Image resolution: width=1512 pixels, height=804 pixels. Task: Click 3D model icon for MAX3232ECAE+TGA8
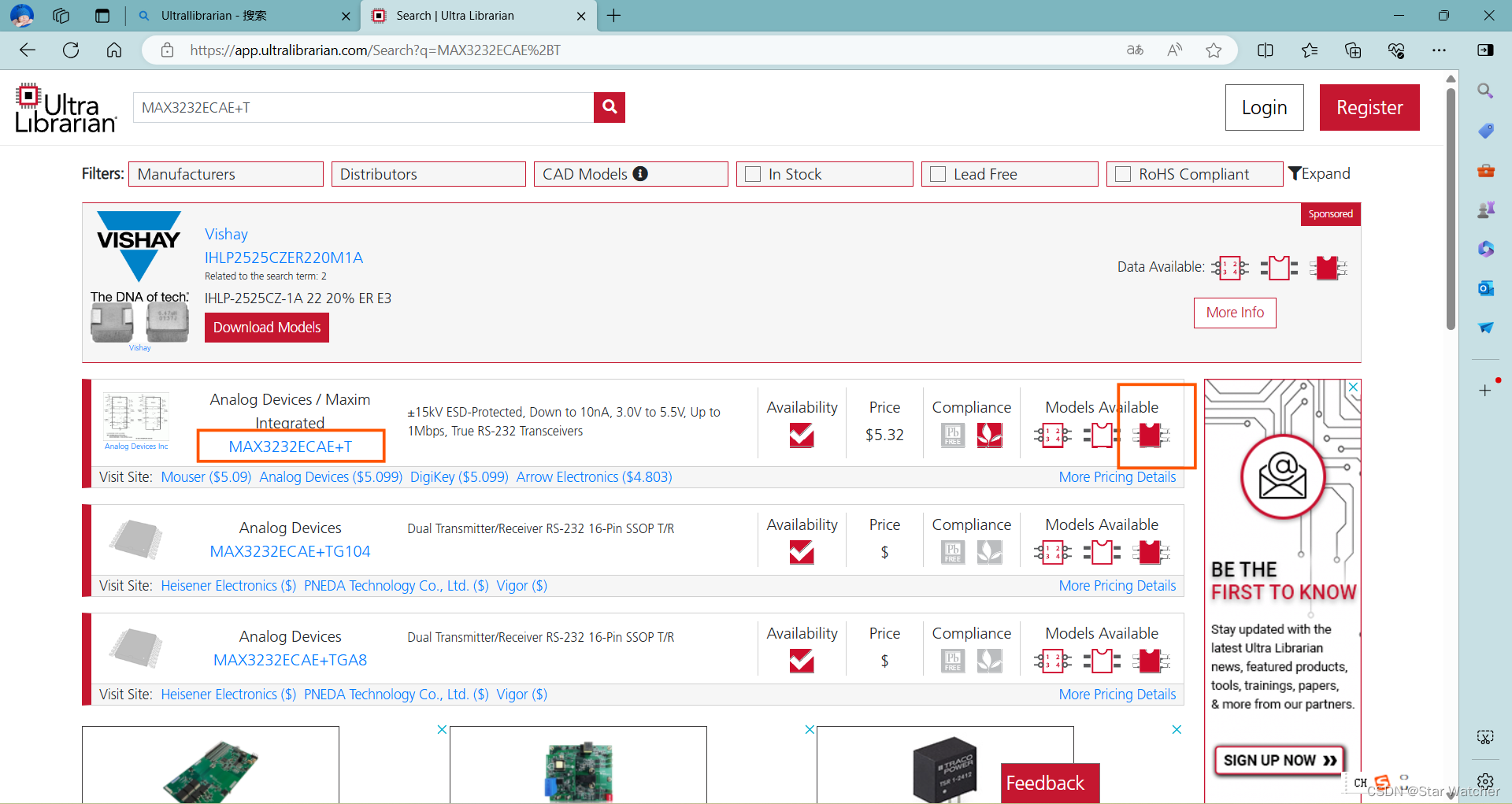[x=1151, y=661]
